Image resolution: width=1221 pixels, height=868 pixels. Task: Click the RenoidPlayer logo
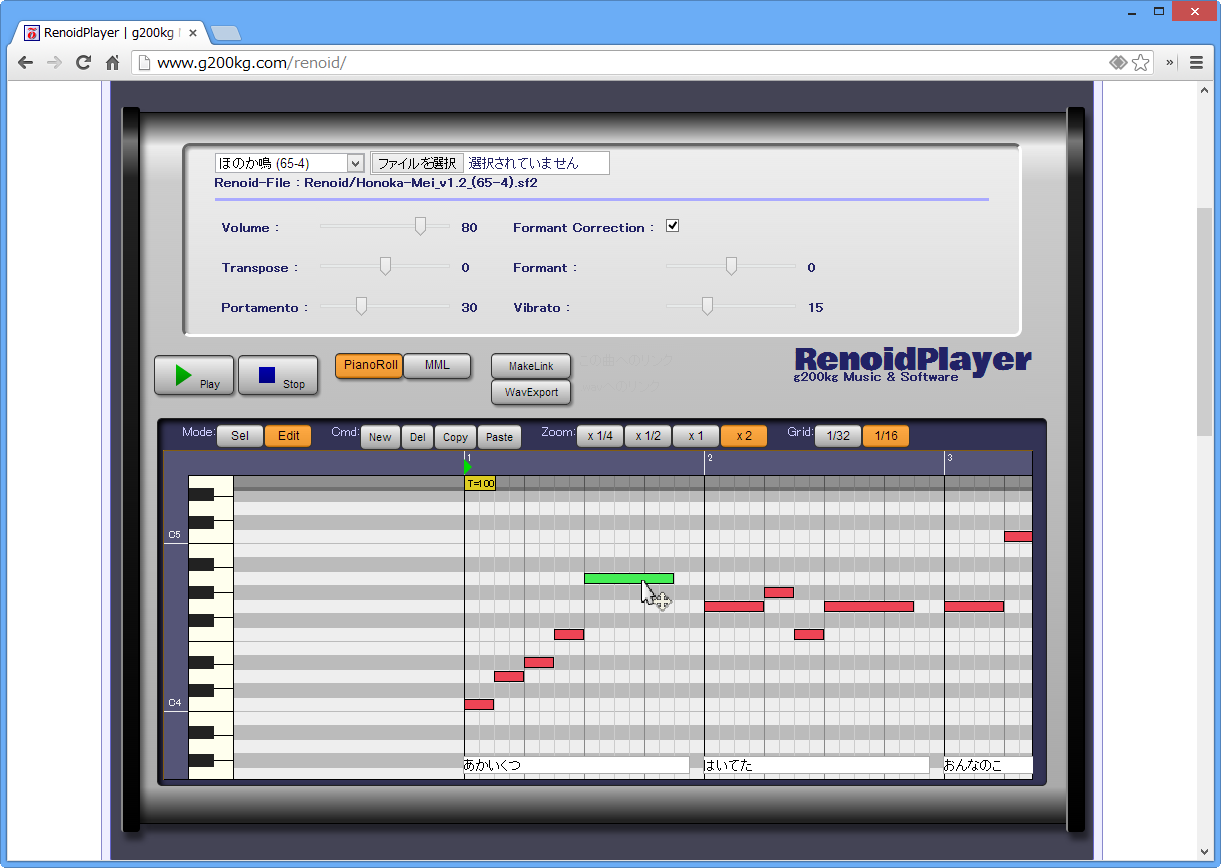point(913,364)
